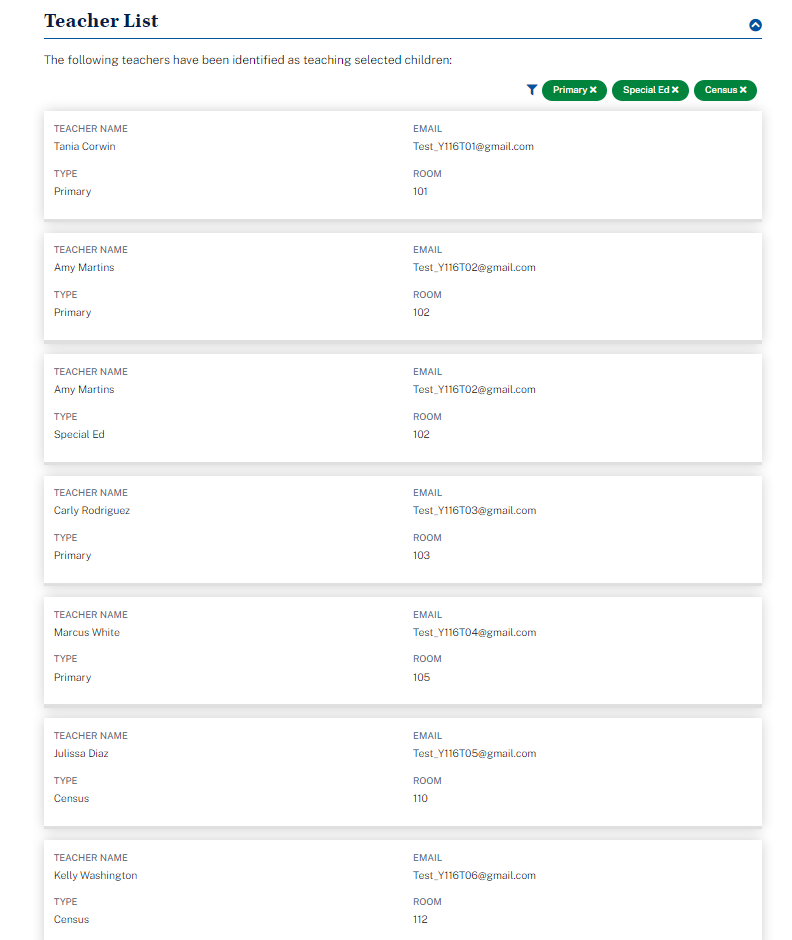Clear the Census filter chip X
The height and width of the screenshot is (940, 792).
pos(743,90)
